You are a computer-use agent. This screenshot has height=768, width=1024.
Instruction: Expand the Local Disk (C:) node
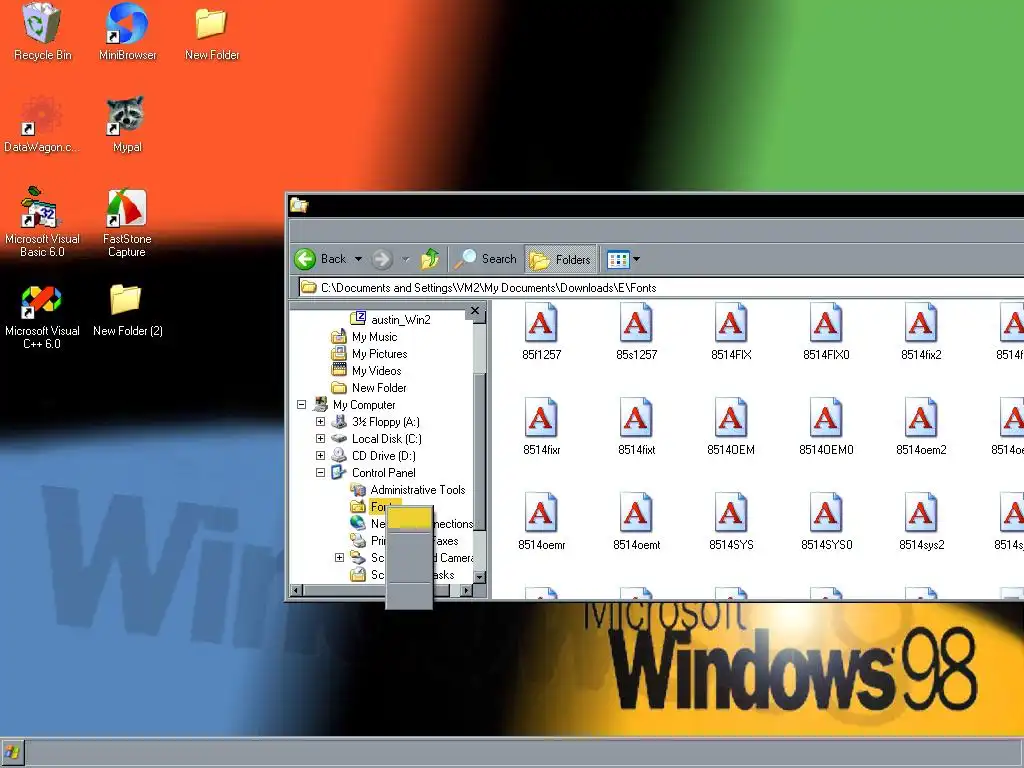coord(321,439)
